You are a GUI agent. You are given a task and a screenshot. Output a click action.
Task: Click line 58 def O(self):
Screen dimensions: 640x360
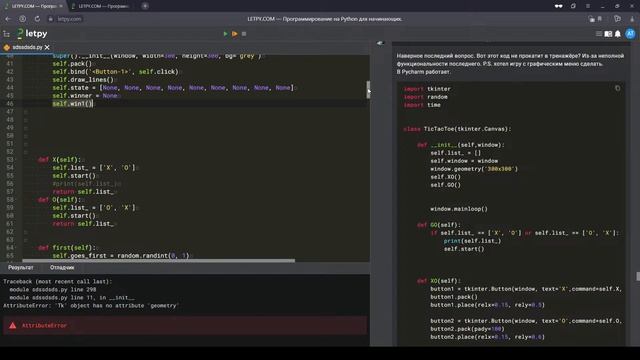(60, 200)
